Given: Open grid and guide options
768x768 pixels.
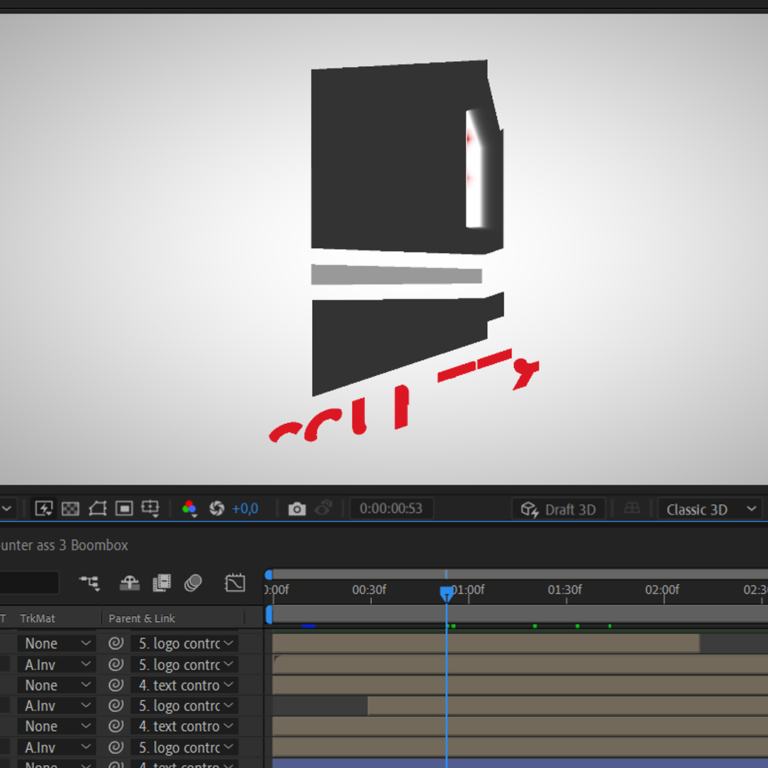Looking at the screenshot, I should (x=150, y=509).
